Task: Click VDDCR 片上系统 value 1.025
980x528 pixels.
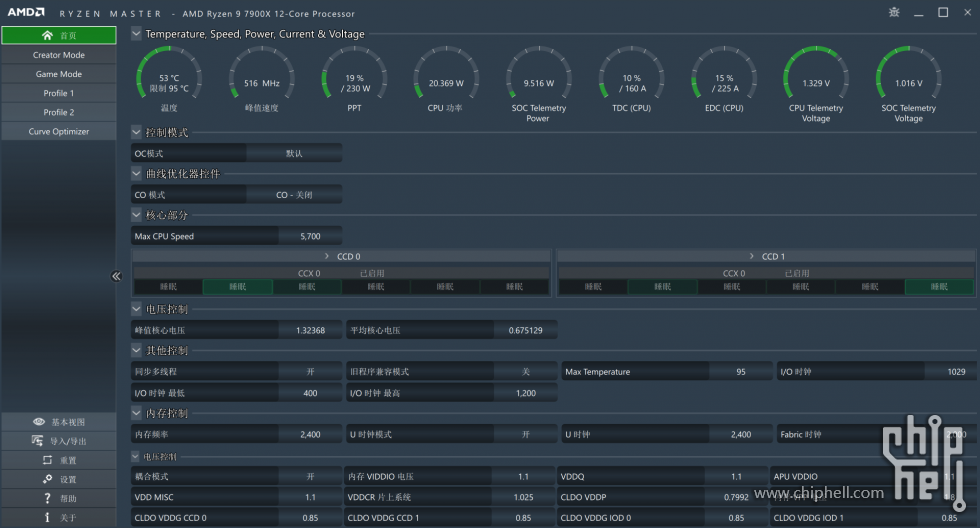Action: click(x=523, y=497)
